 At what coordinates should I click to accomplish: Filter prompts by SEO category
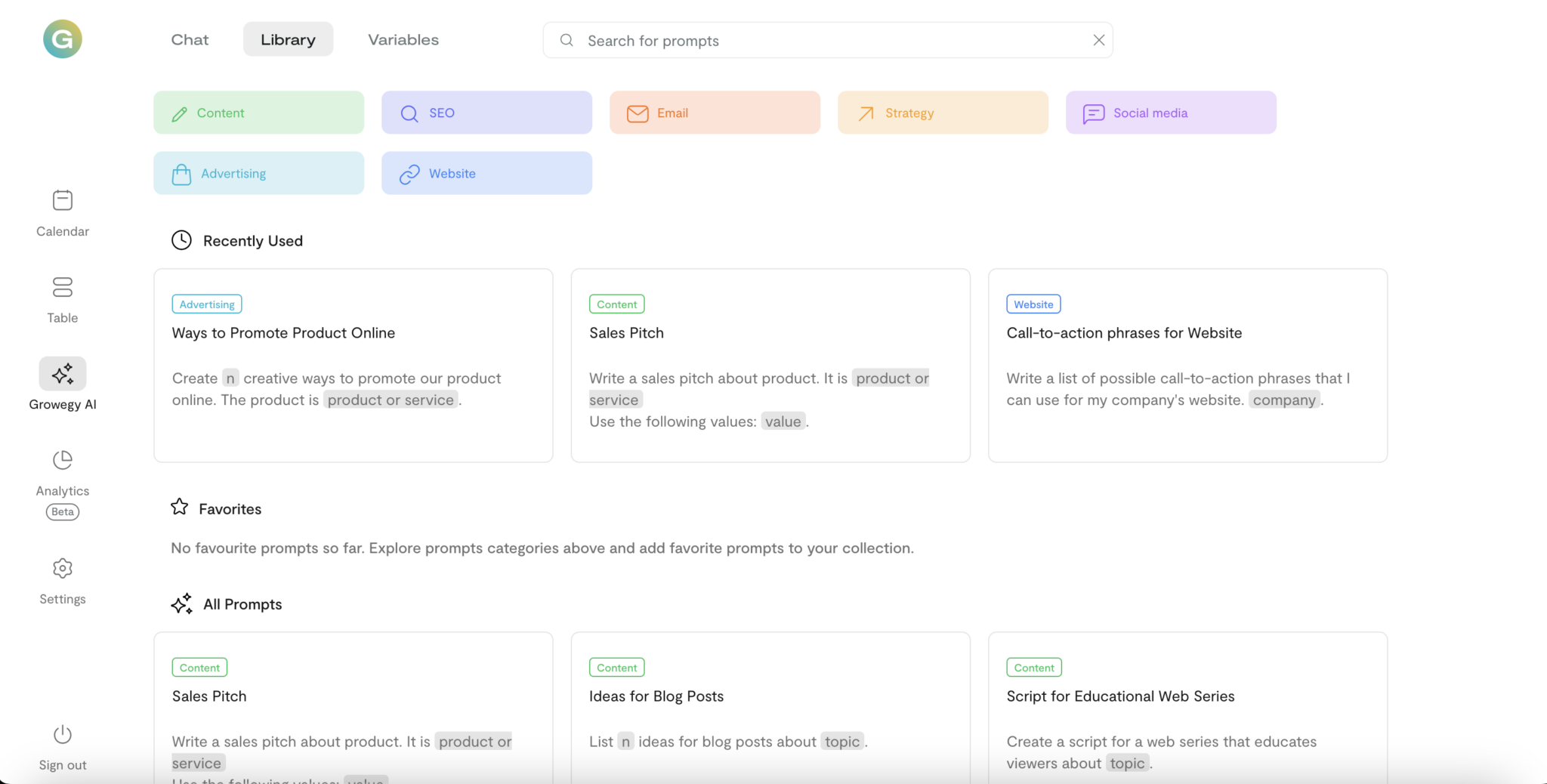(486, 113)
